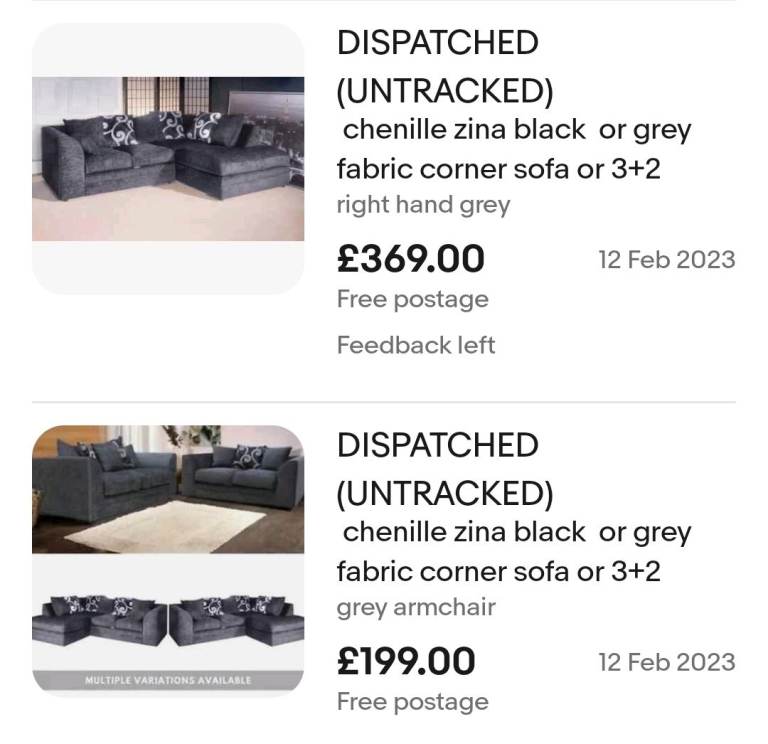Tap the 'Multiple Variations Available' banner
Screen dimensions: 768x744
(x=168, y=681)
